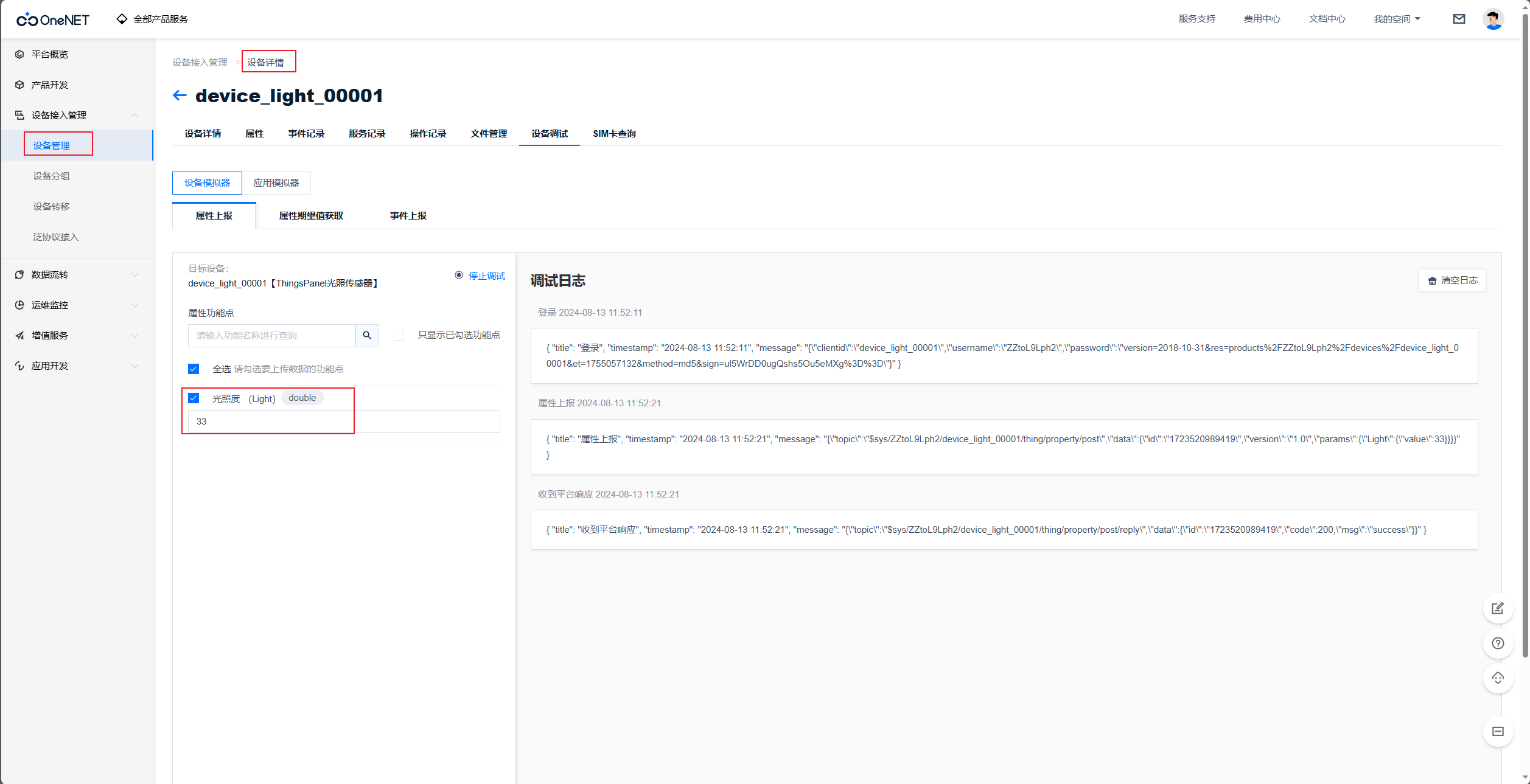Viewport: 1530px width, 784px height.
Task: Open the help question-mark floating icon
Action: 1498,644
